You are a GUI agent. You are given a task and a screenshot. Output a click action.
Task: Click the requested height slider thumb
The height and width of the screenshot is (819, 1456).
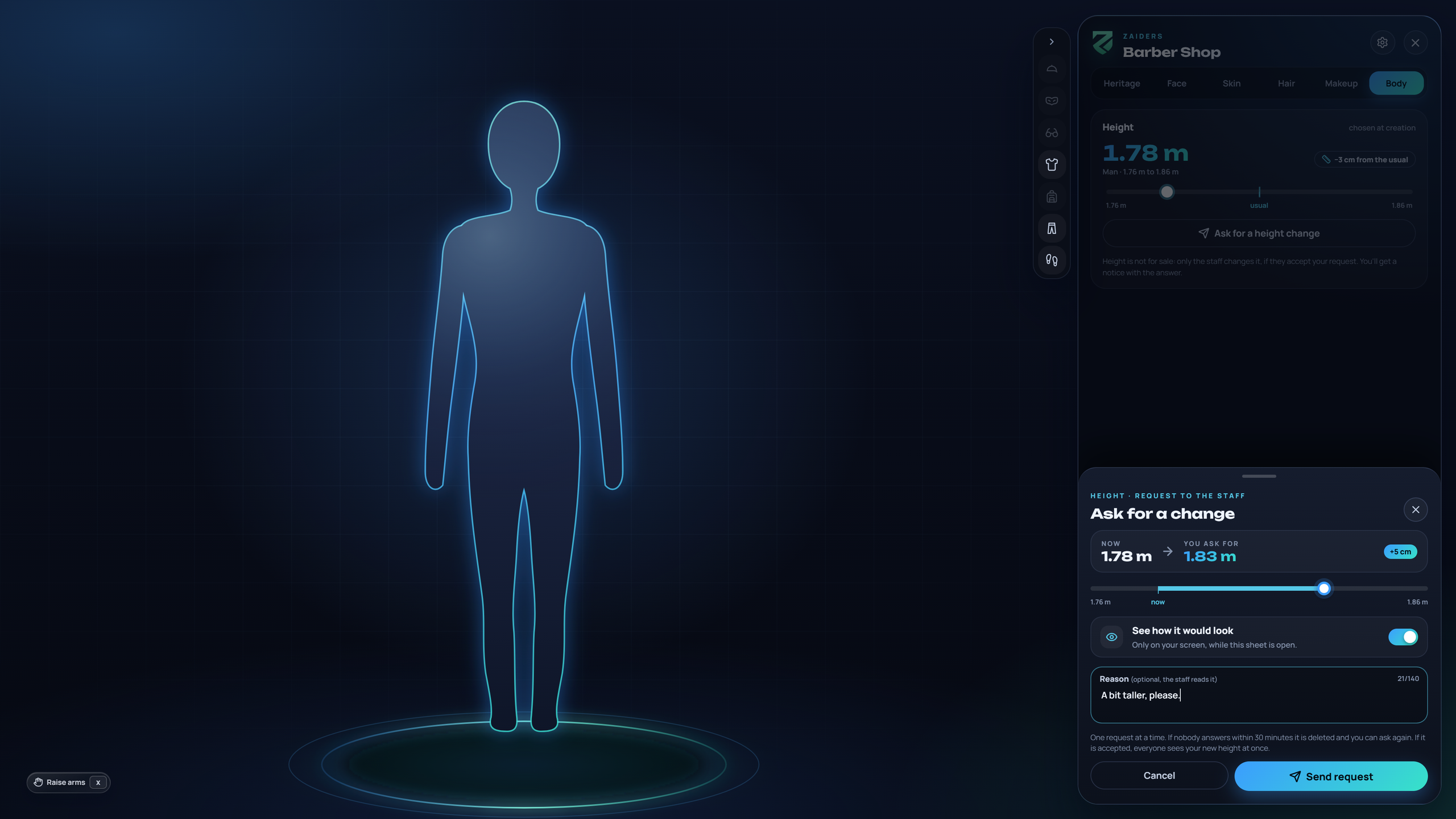pos(1323,588)
